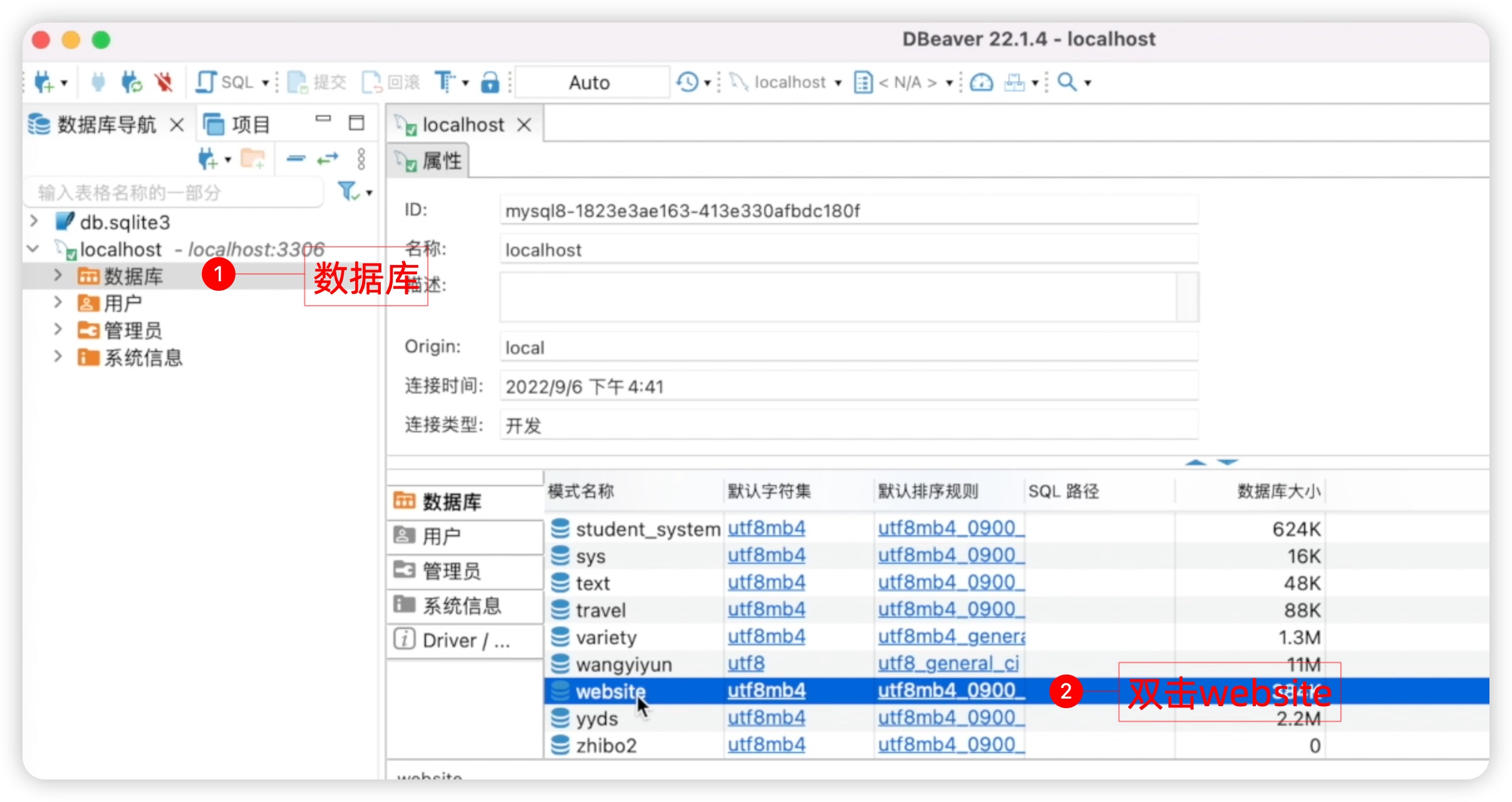The height and width of the screenshot is (802, 1512).
Task: Click the zhibo2 database row name
Action: (x=606, y=746)
